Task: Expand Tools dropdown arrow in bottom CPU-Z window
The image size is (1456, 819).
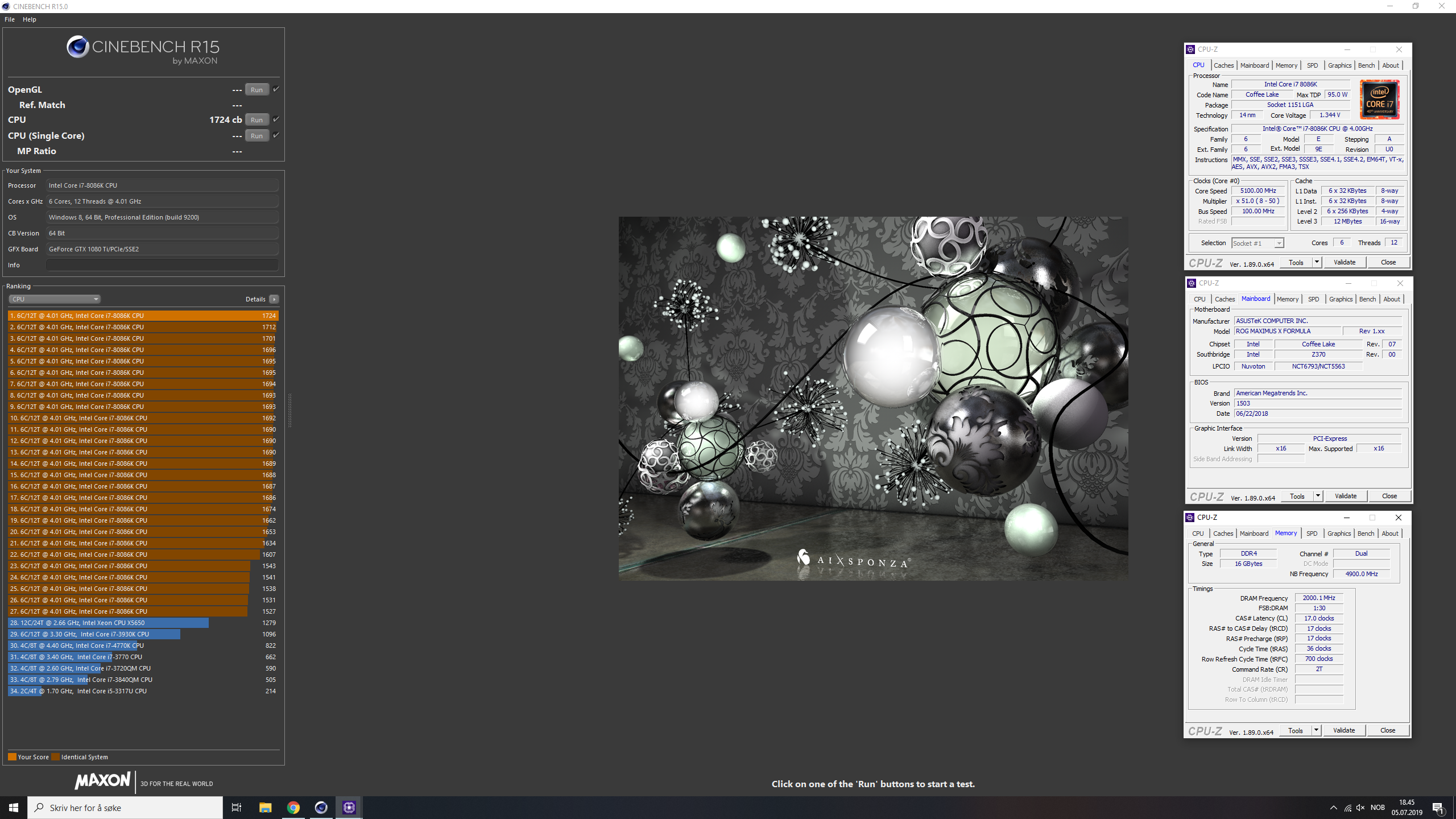Action: coord(1316,730)
